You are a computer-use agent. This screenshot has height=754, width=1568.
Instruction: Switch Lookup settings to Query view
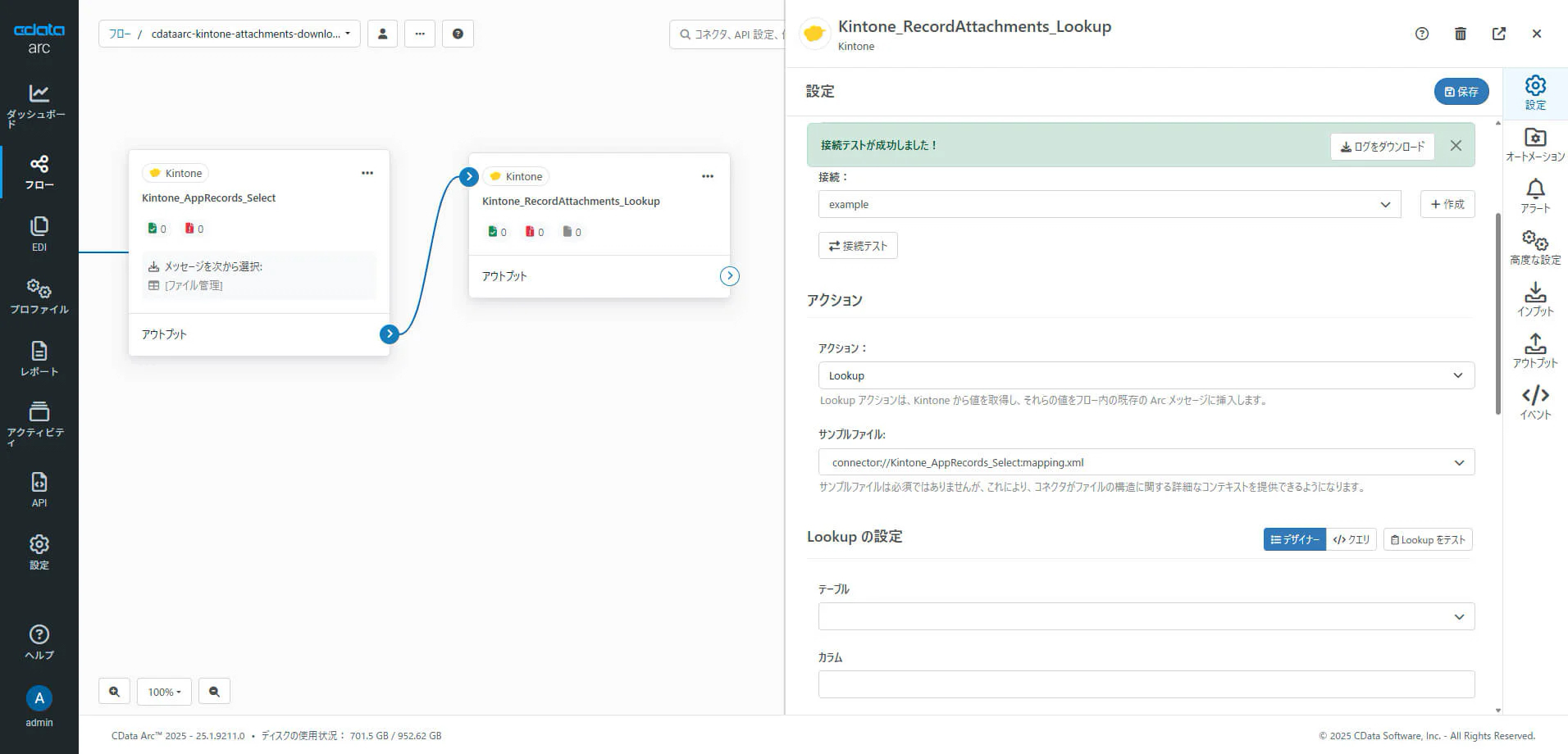[1351, 539]
